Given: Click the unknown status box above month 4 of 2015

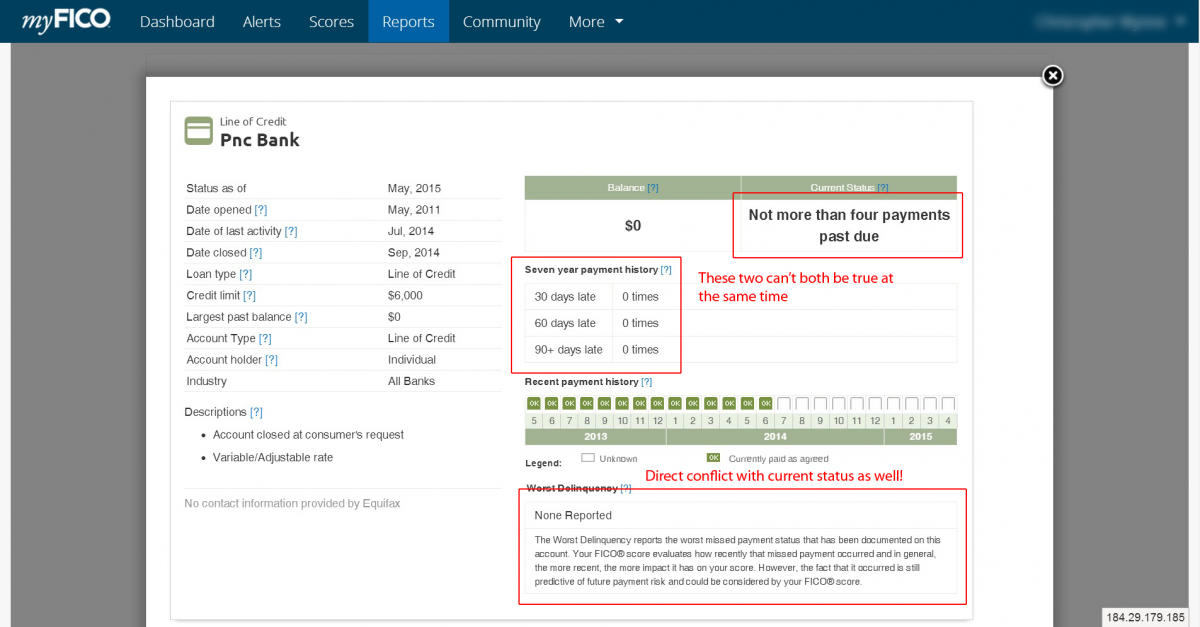Looking at the screenshot, I should pos(948,403).
